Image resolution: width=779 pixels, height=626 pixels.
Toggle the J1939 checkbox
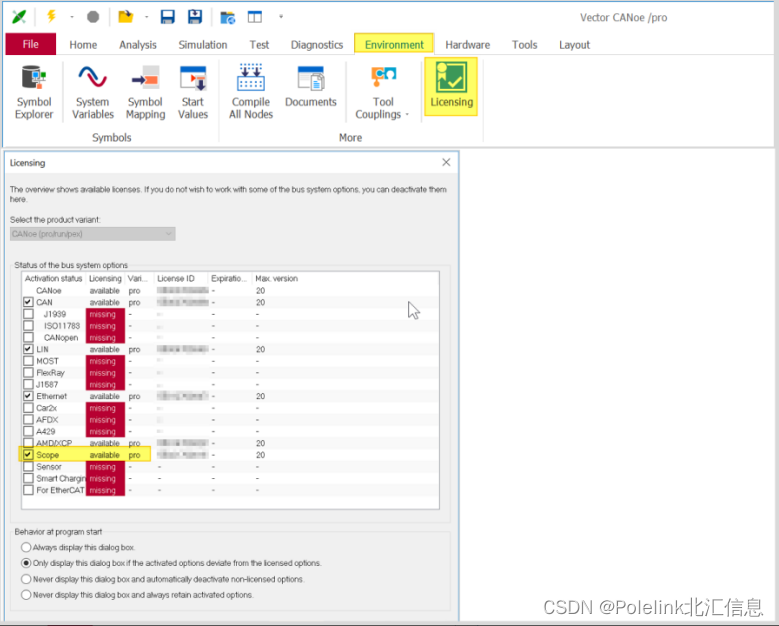[x=28, y=314]
